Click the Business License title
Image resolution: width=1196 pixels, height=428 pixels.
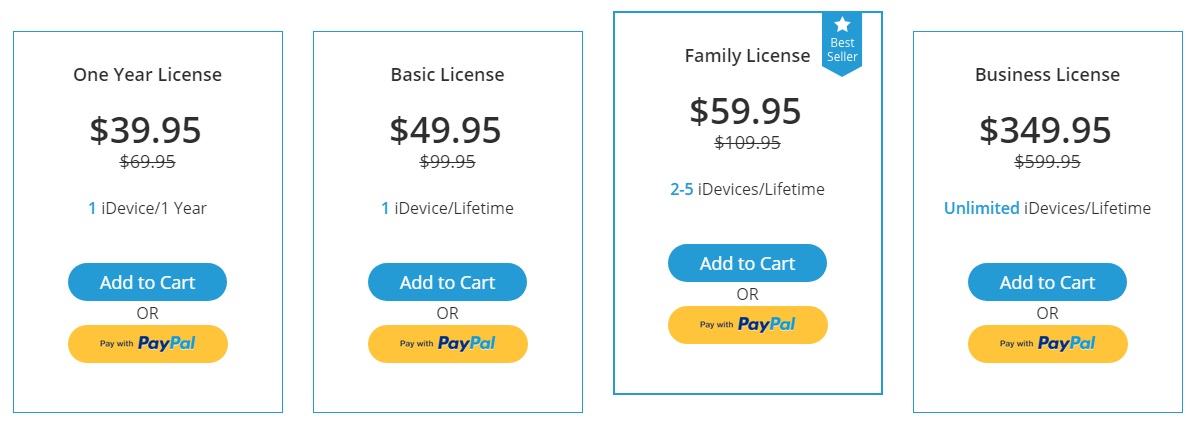(x=1047, y=75)
